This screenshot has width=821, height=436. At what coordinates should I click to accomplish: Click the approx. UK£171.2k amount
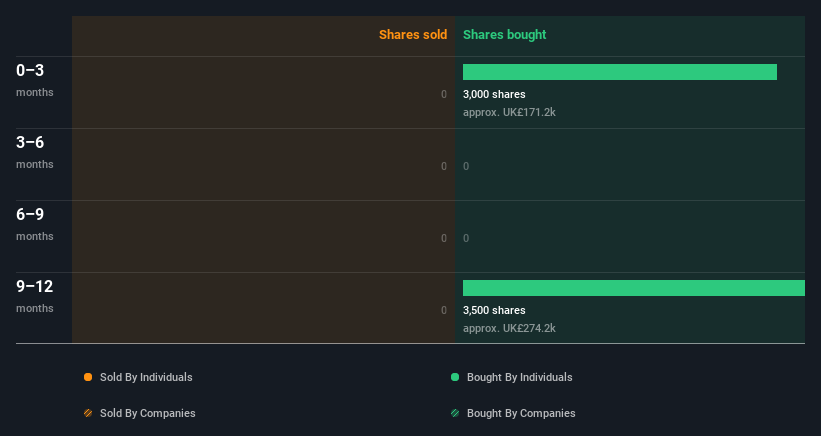(509, 112)
